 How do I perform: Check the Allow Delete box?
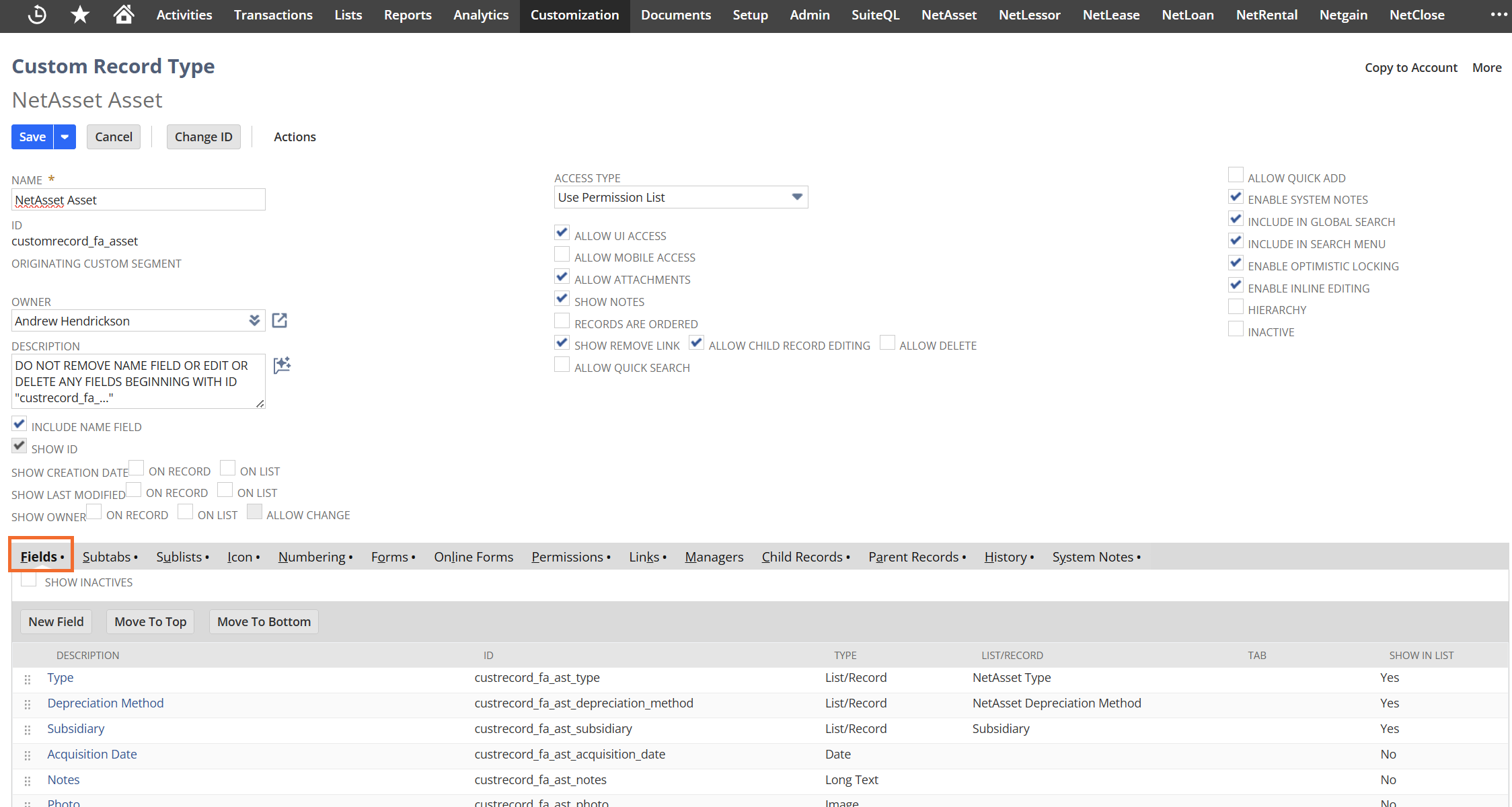coord(887,343)
